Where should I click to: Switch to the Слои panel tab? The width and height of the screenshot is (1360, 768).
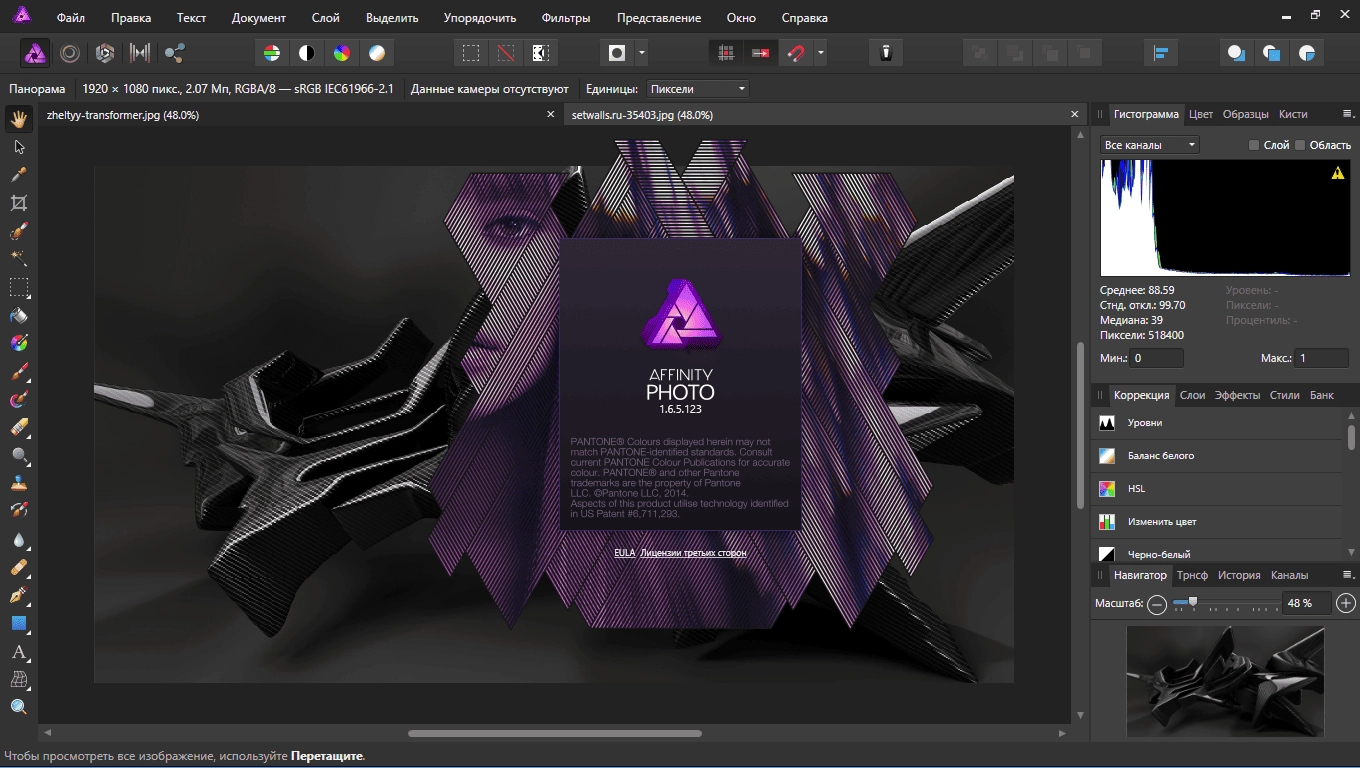tap(1192, 395)
